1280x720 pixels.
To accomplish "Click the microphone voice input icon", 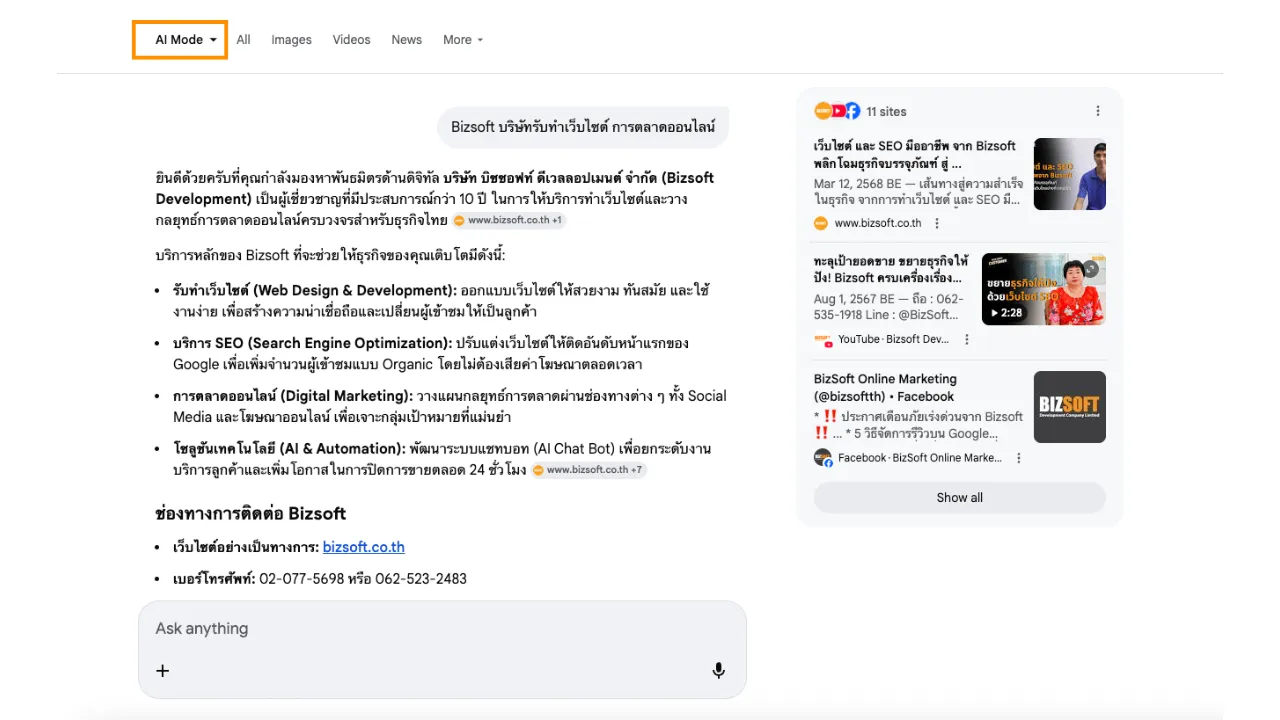I will click(x=718, y=670).
